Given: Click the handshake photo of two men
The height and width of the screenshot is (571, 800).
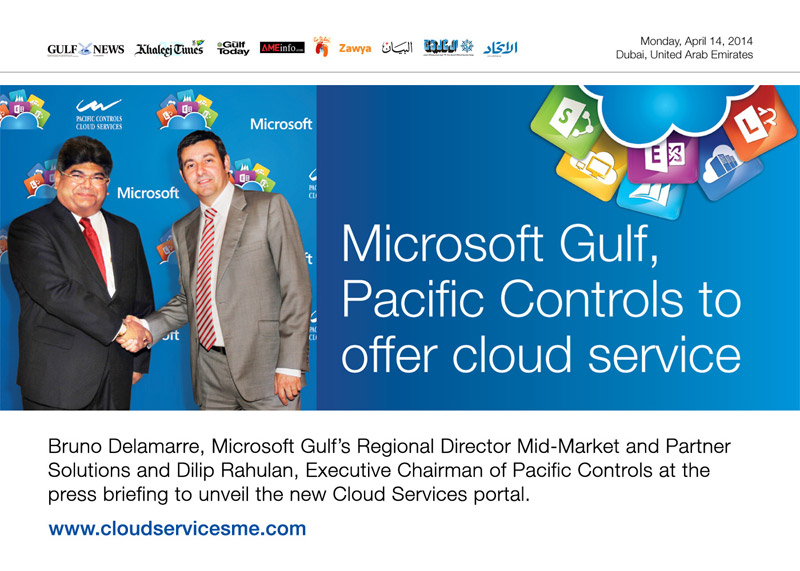Looking at the screenshot, I should click(158, 247).
